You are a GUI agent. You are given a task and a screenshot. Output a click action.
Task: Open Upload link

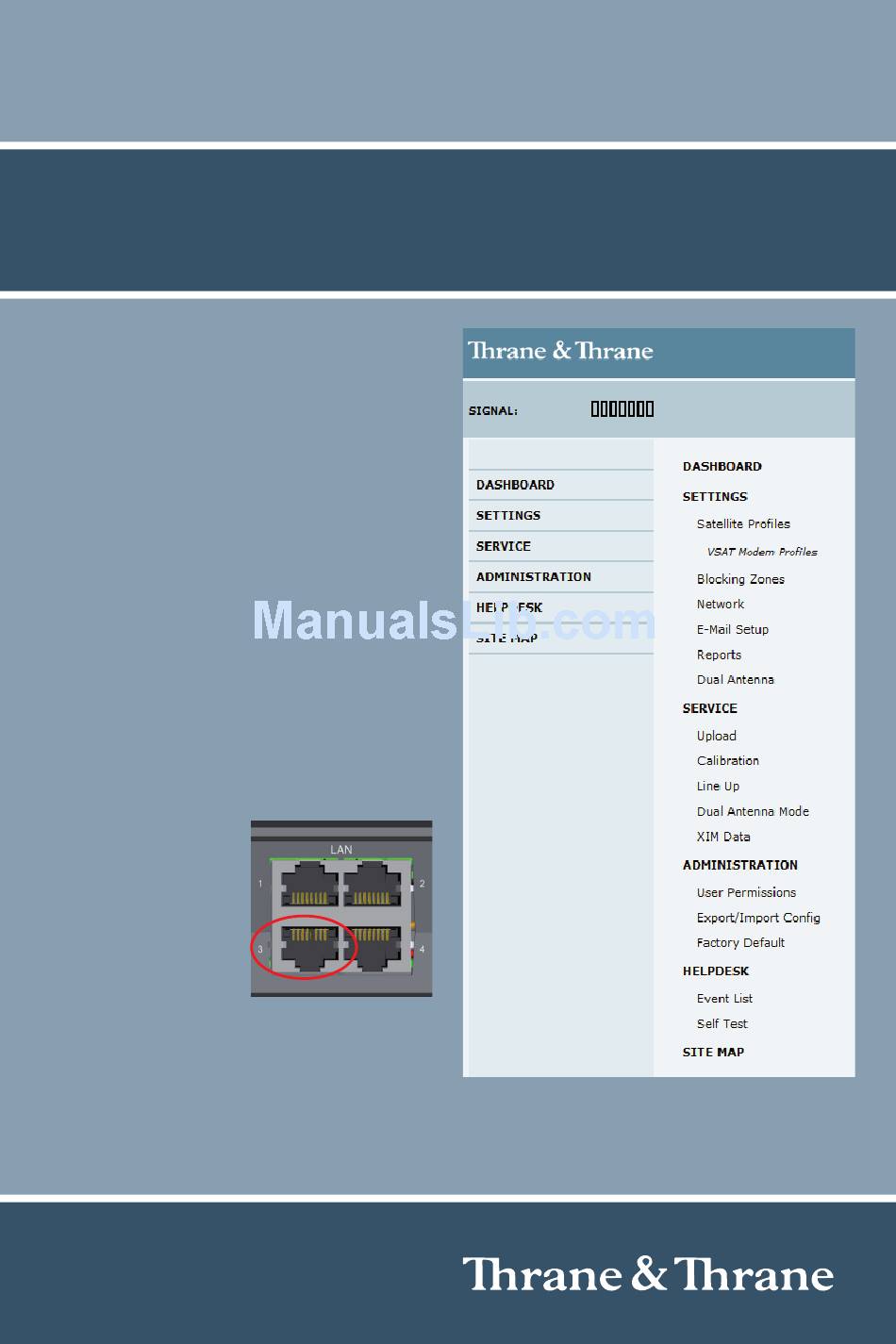click(x=717, y=736)
